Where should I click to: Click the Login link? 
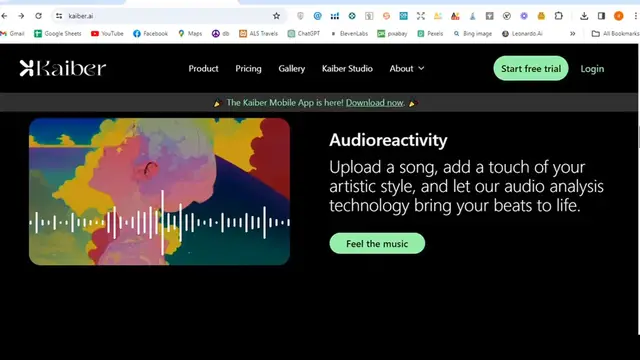[592, 69]
